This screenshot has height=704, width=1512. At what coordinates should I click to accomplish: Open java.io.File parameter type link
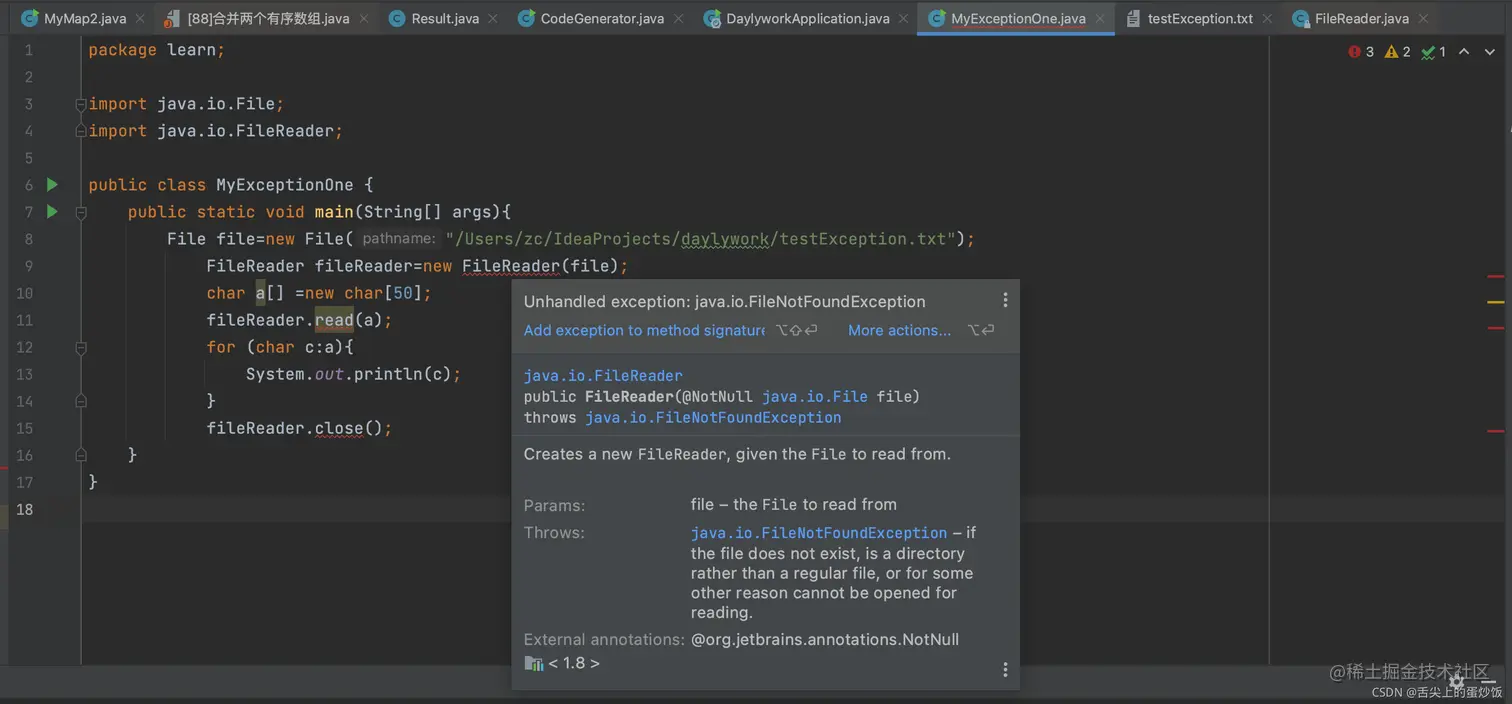point(814,396)
